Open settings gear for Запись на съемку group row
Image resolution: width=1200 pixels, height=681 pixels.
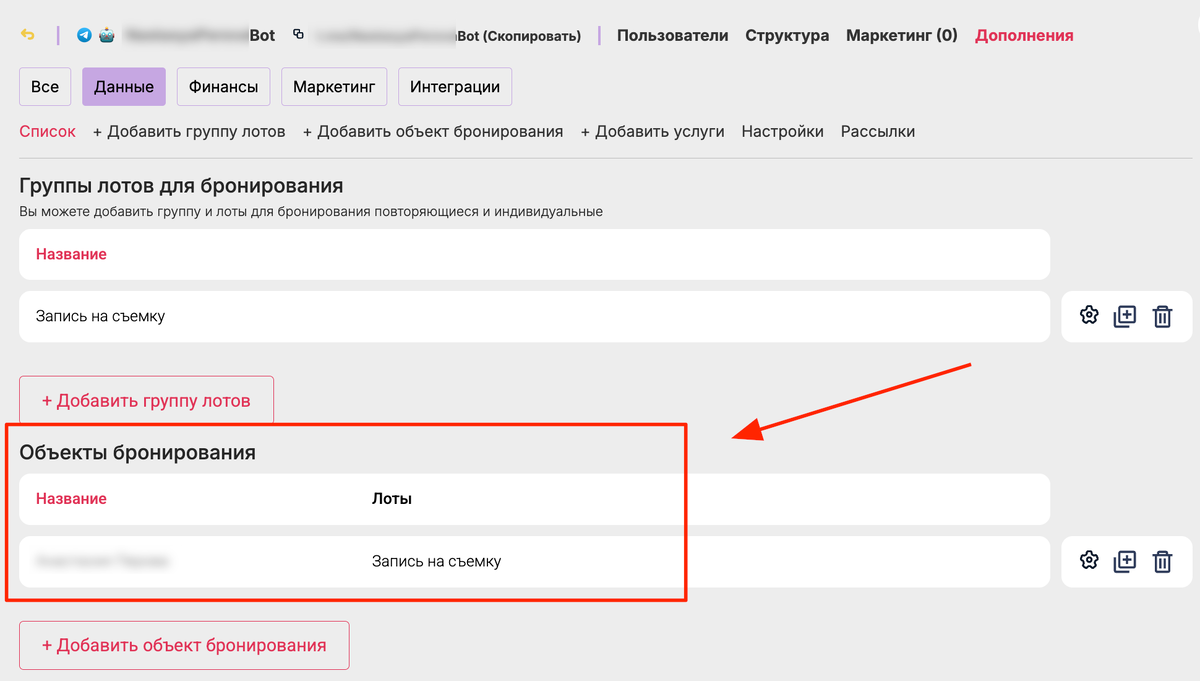click(1089, 316)
